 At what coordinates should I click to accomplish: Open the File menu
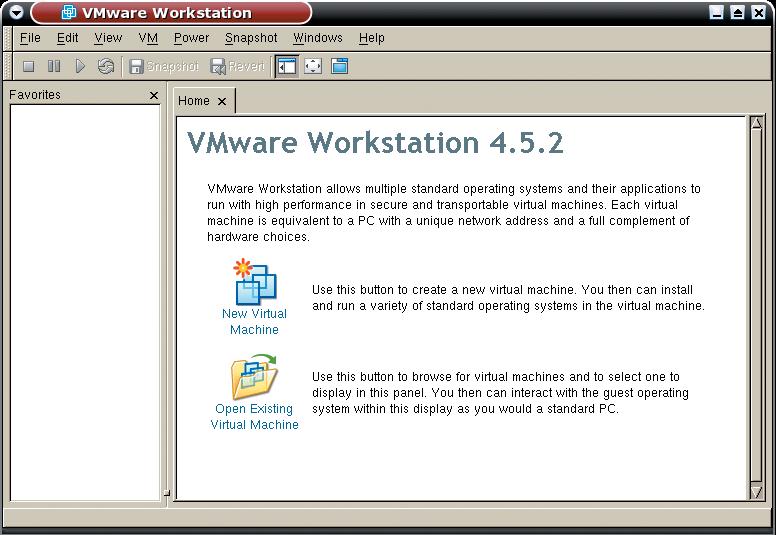pos(30,38)
